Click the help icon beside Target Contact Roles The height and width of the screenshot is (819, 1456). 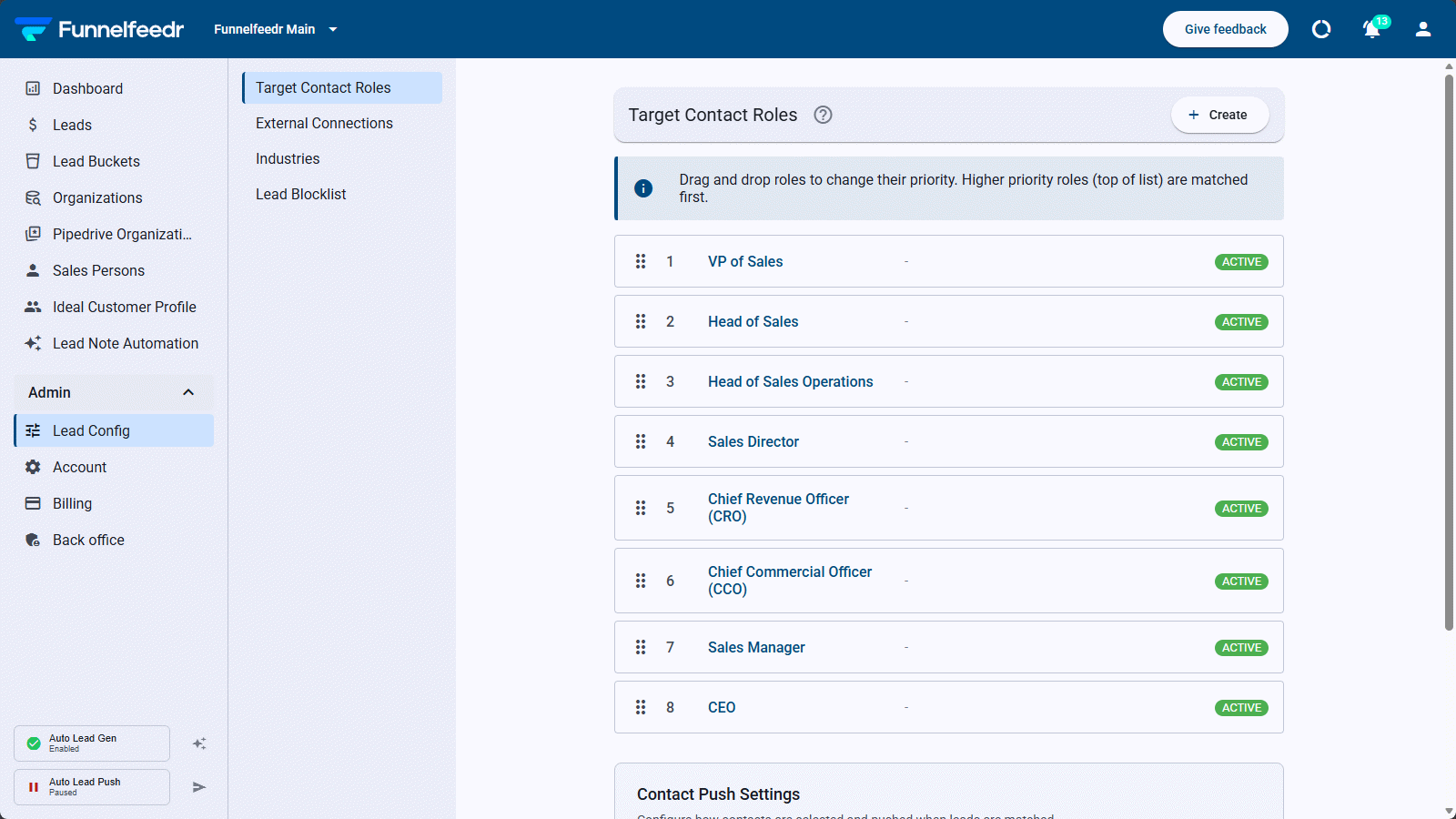click(823, 115)
